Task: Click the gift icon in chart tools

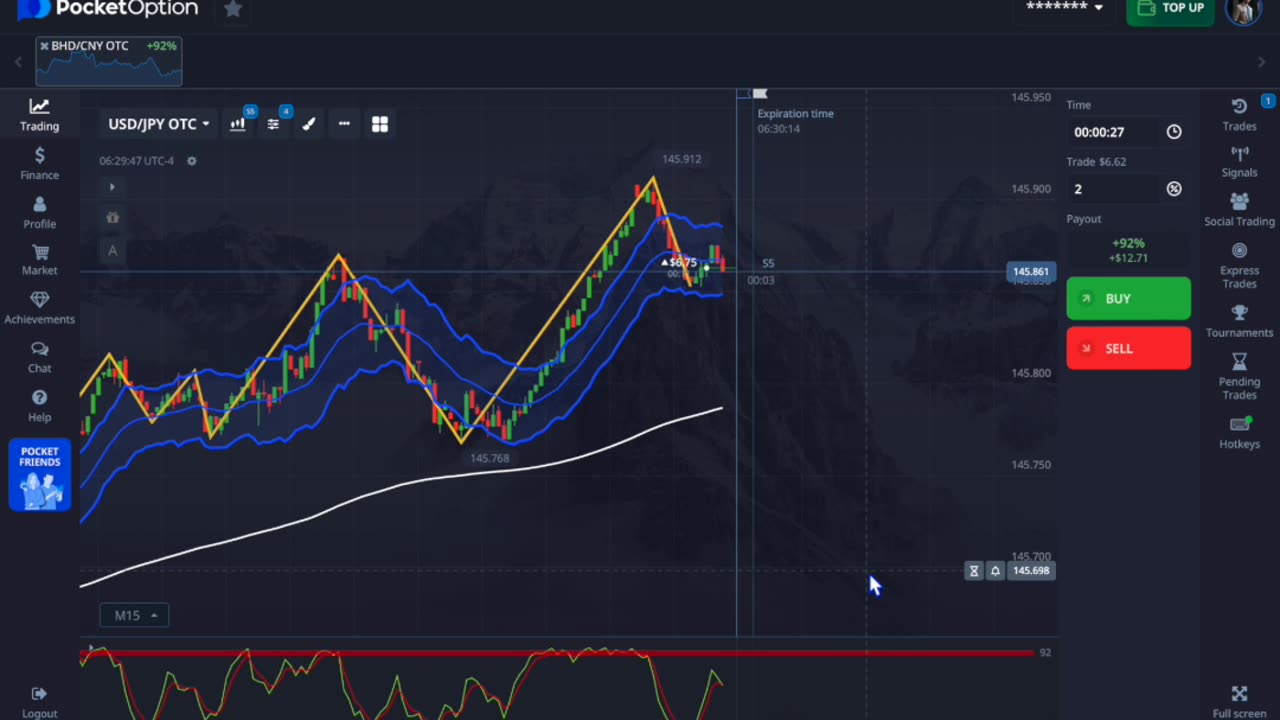Action: pyautogui.click(x=112, y=218)
